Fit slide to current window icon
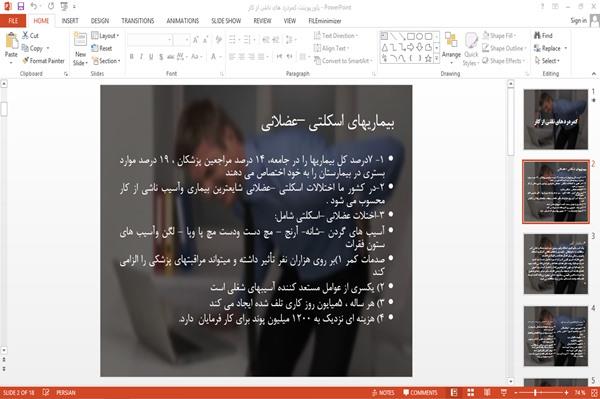This screenshot has width=600, height=399. [595, 392]
